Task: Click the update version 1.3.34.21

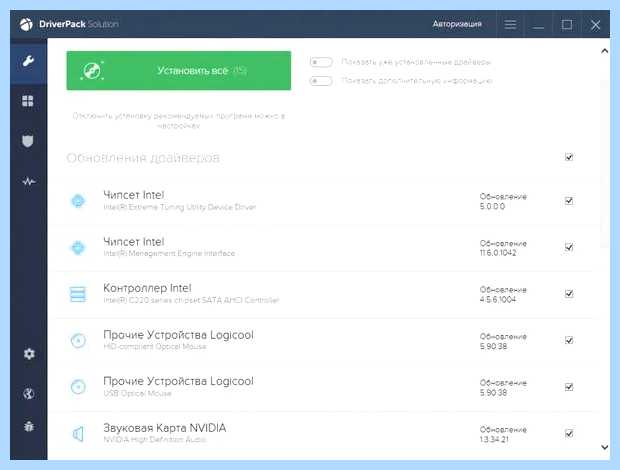Action: [x=494, y=440]
